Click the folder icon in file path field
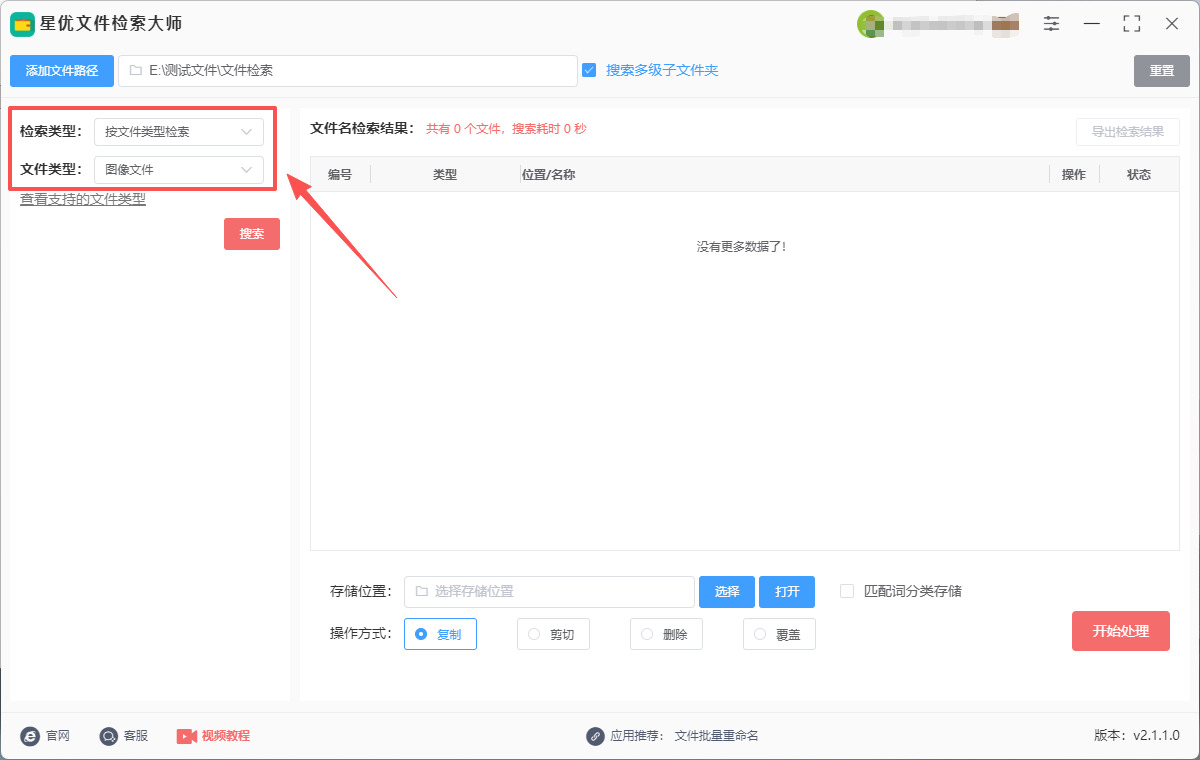1200x760 pixels. (135, 71)
